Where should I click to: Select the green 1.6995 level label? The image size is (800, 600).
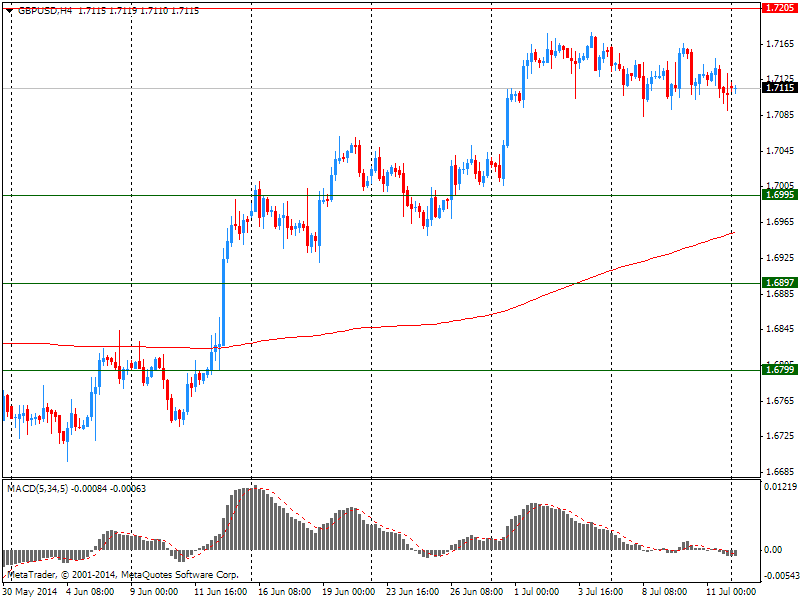tap(780, 195)
